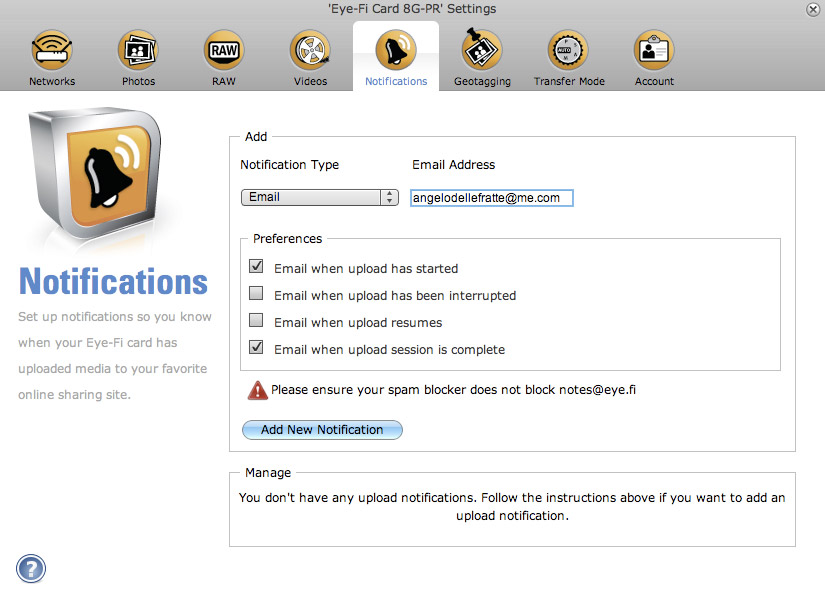This screenshot has width=825, height=593.
Task: Click the window title 'Eye-Fi Card 8G-PR' Settings
Action: [x=412, y=9]
